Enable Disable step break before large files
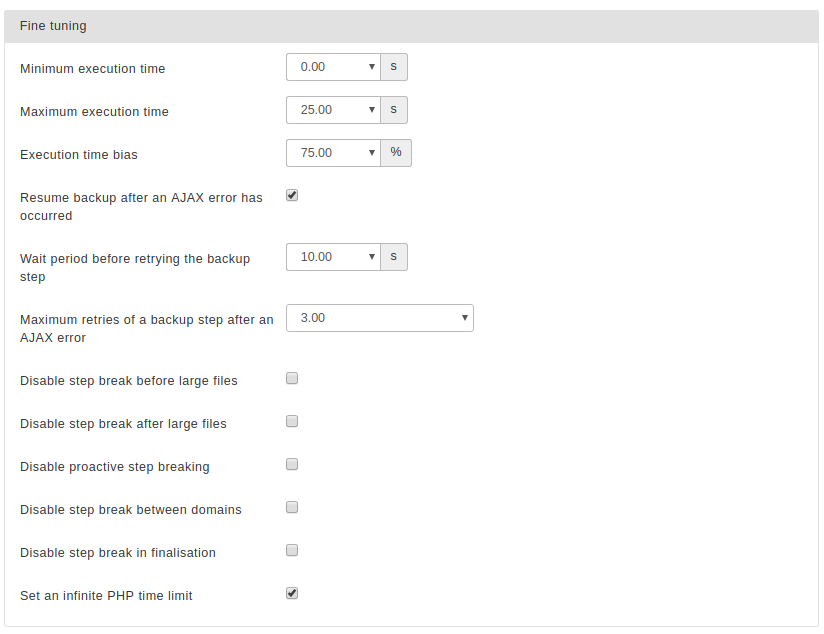824x634 pixels. click(x=292, y=379)
